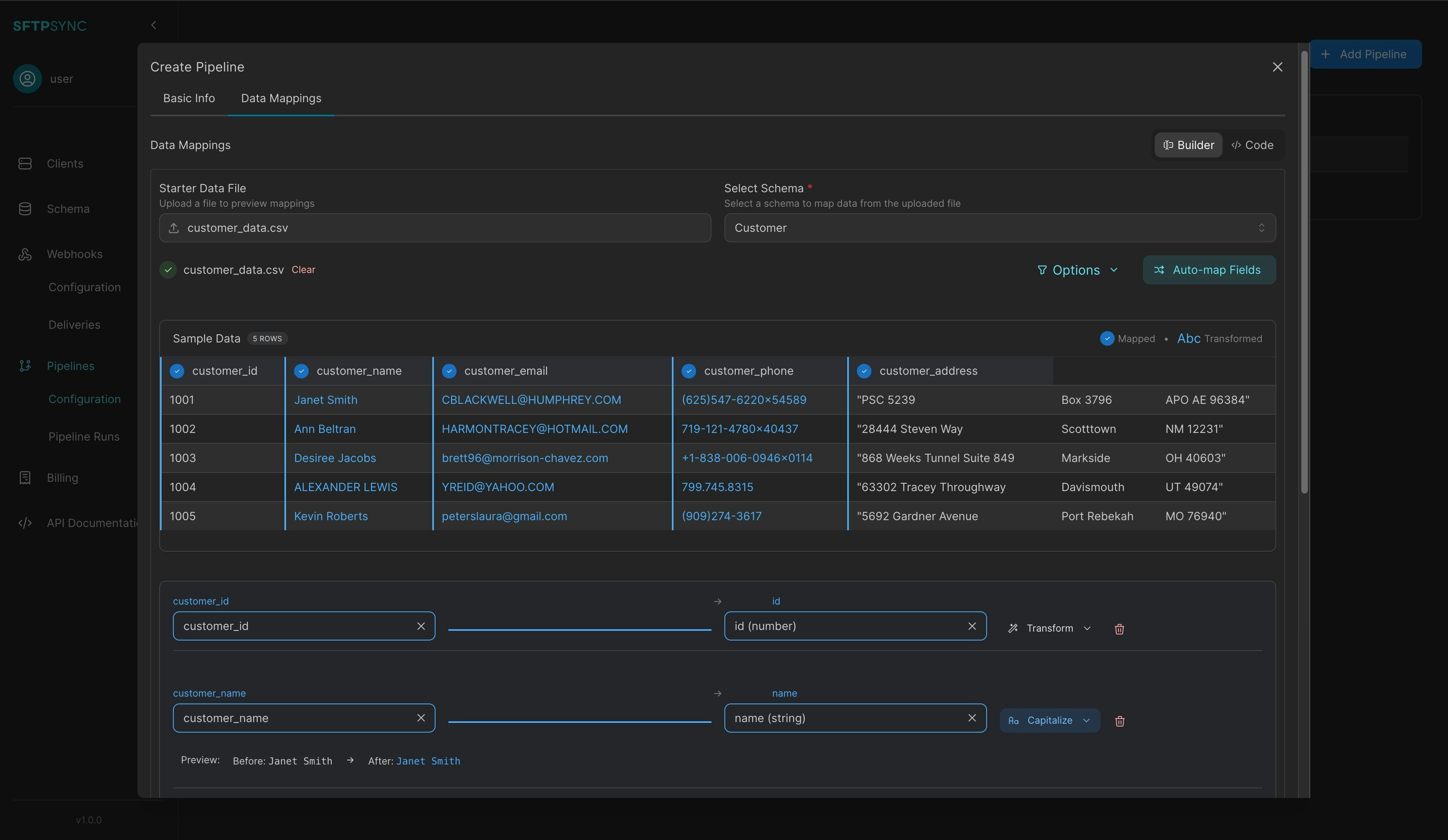Delete the customer_id mapping row

[1119, 628]
